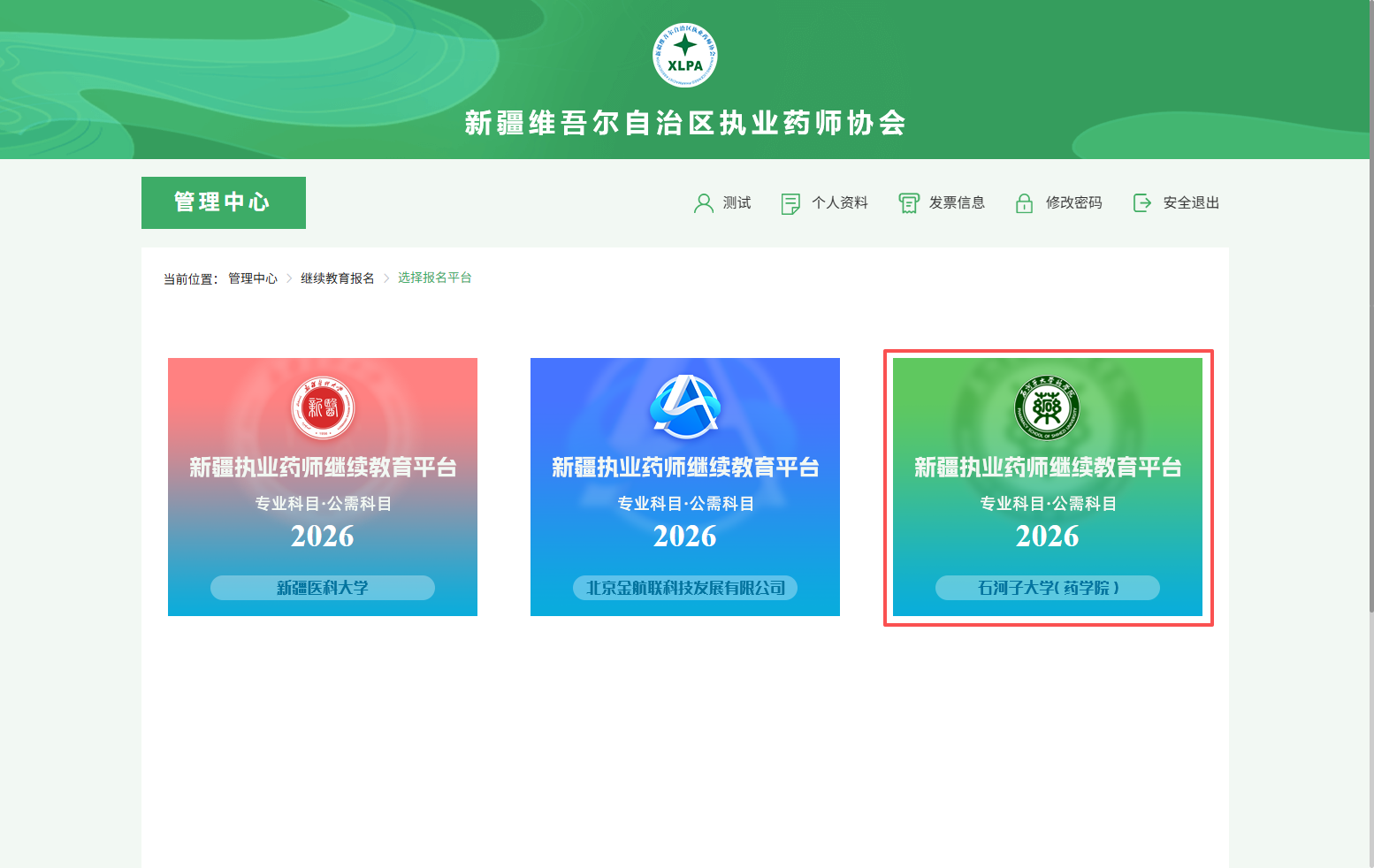Select the blue platform card titled 新疆执业药师继续教育平台
This screenshot has width=1374, height=868.
684,486
